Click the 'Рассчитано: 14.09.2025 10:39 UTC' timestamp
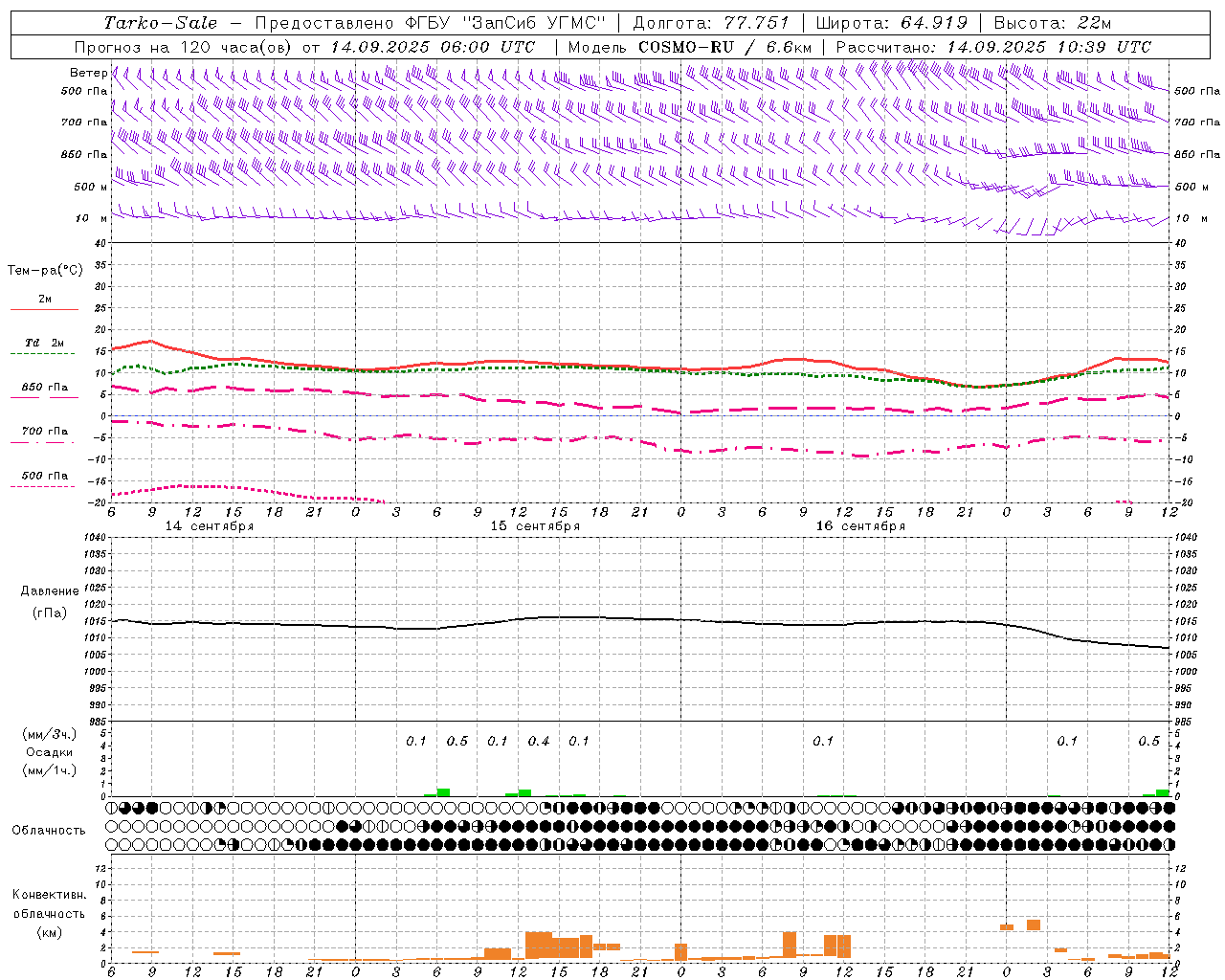The width and height of the screenshot is (1225, 980). (x=993, y=47)
